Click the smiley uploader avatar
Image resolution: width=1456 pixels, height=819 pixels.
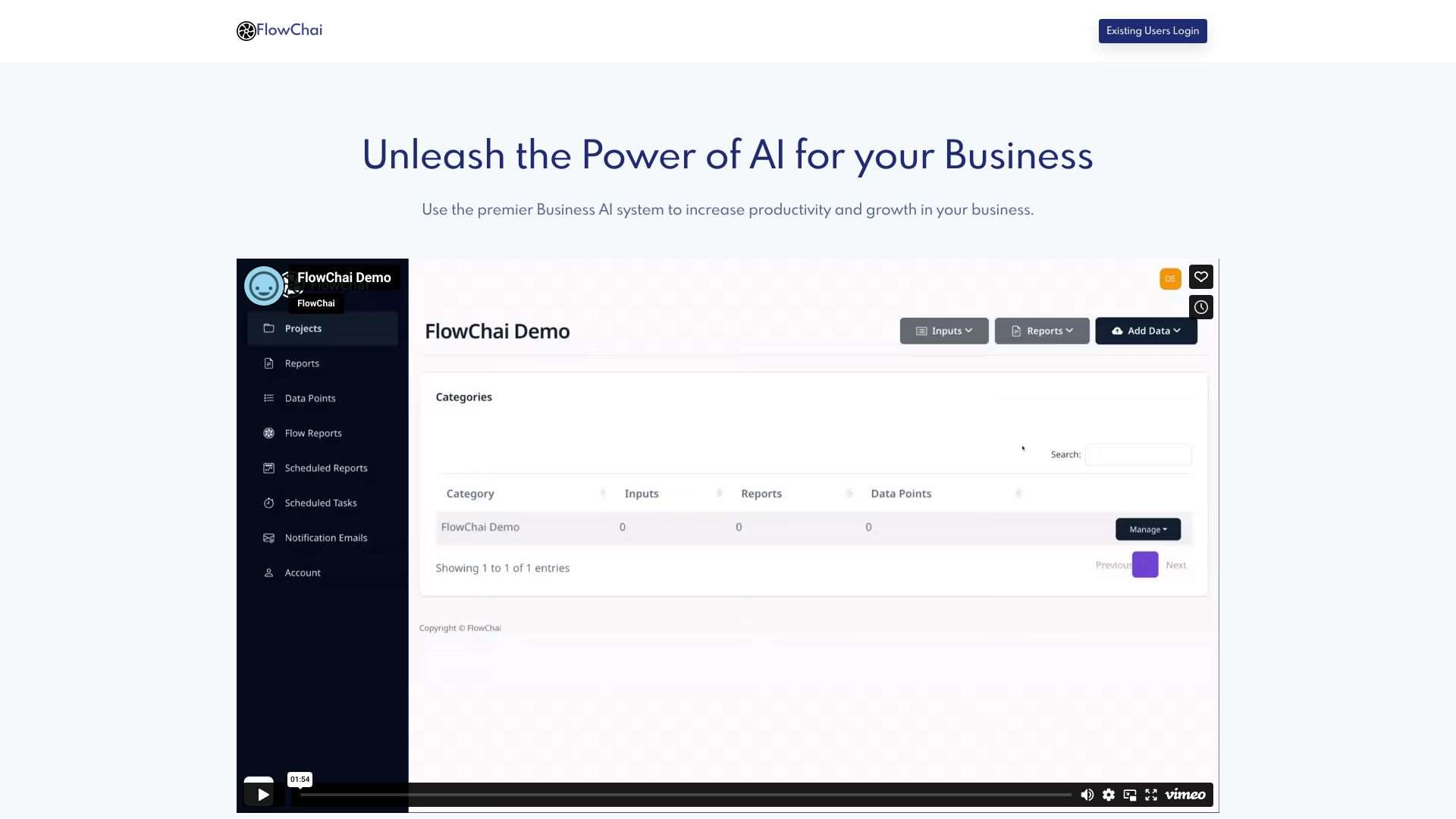(263, 286)
